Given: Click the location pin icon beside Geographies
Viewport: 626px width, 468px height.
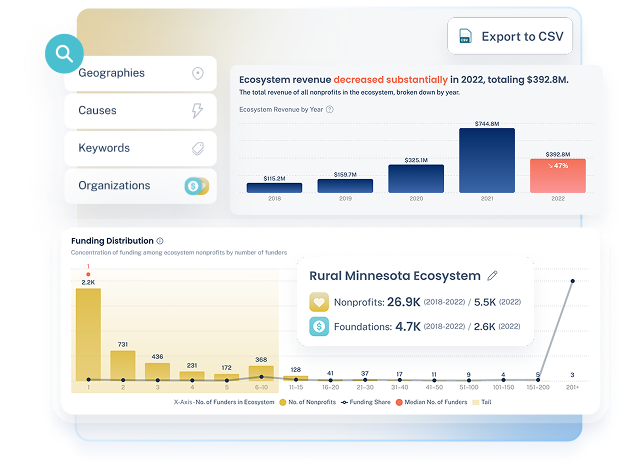Looking at the screenshot, I should (197, 73).
